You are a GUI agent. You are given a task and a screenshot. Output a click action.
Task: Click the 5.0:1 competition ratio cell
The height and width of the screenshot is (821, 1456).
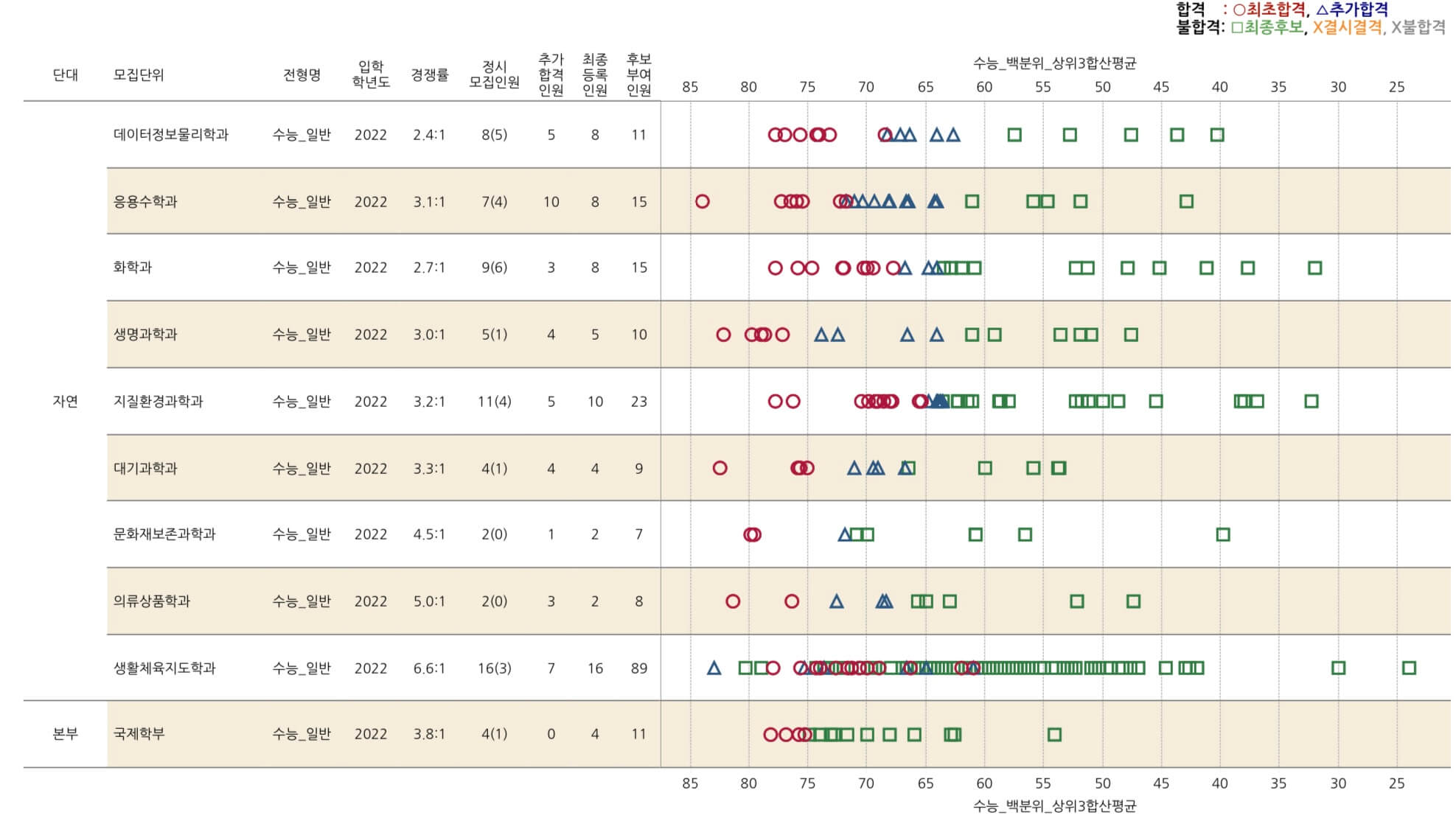point(429,601)
